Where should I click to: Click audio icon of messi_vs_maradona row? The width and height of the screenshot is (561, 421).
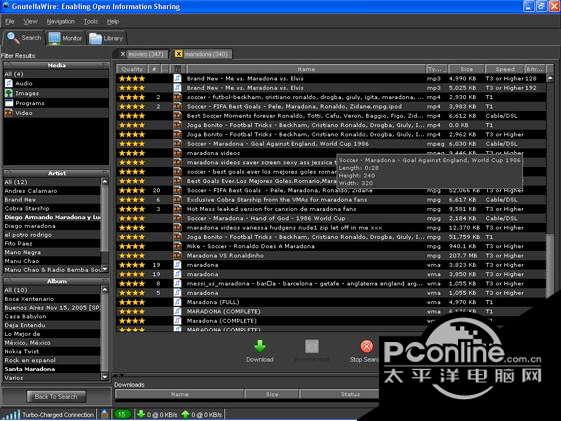click(177, 284)
